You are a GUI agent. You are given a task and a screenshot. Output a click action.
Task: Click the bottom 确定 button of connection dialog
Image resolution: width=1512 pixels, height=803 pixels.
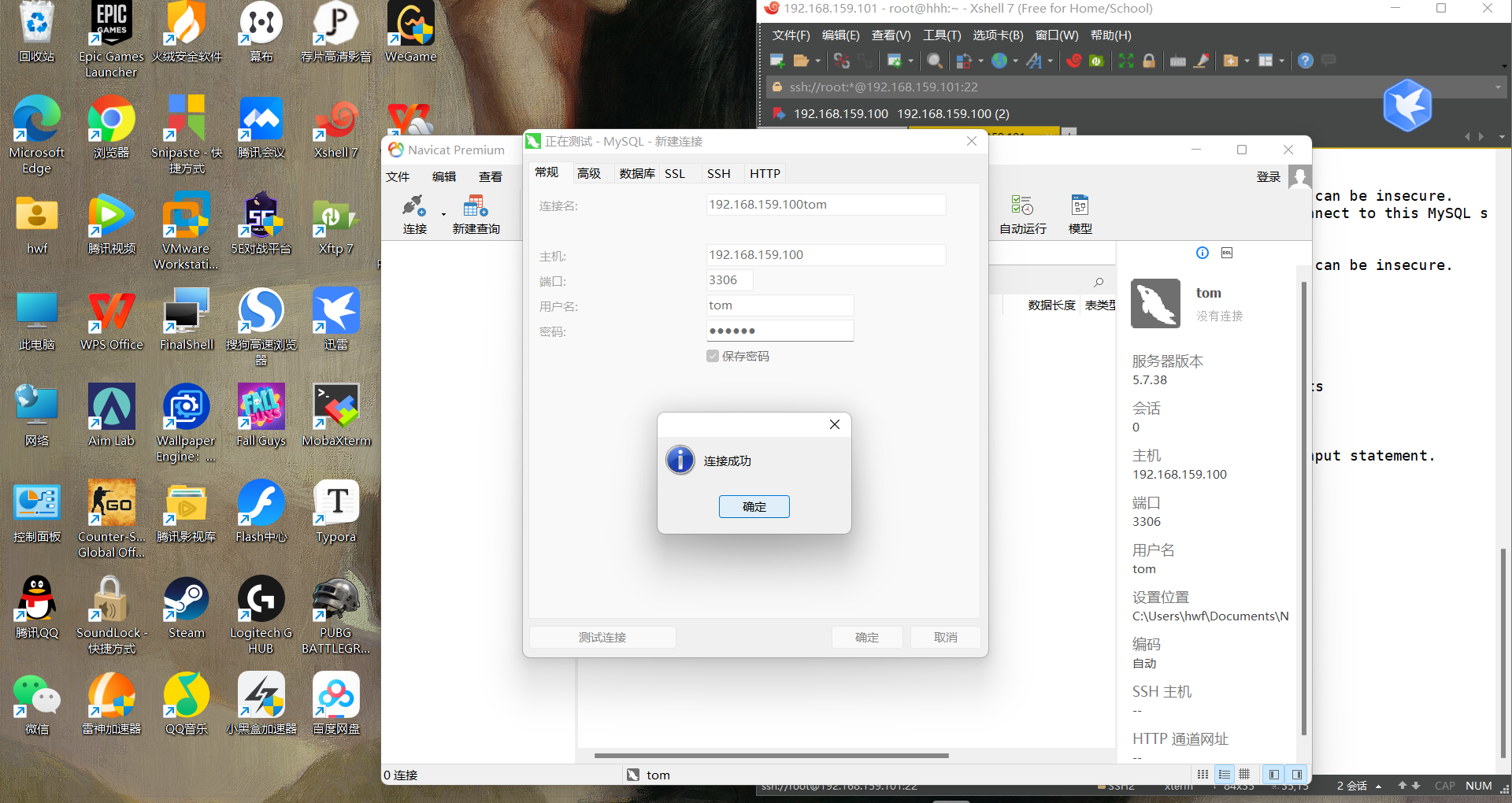coord(867,637)
